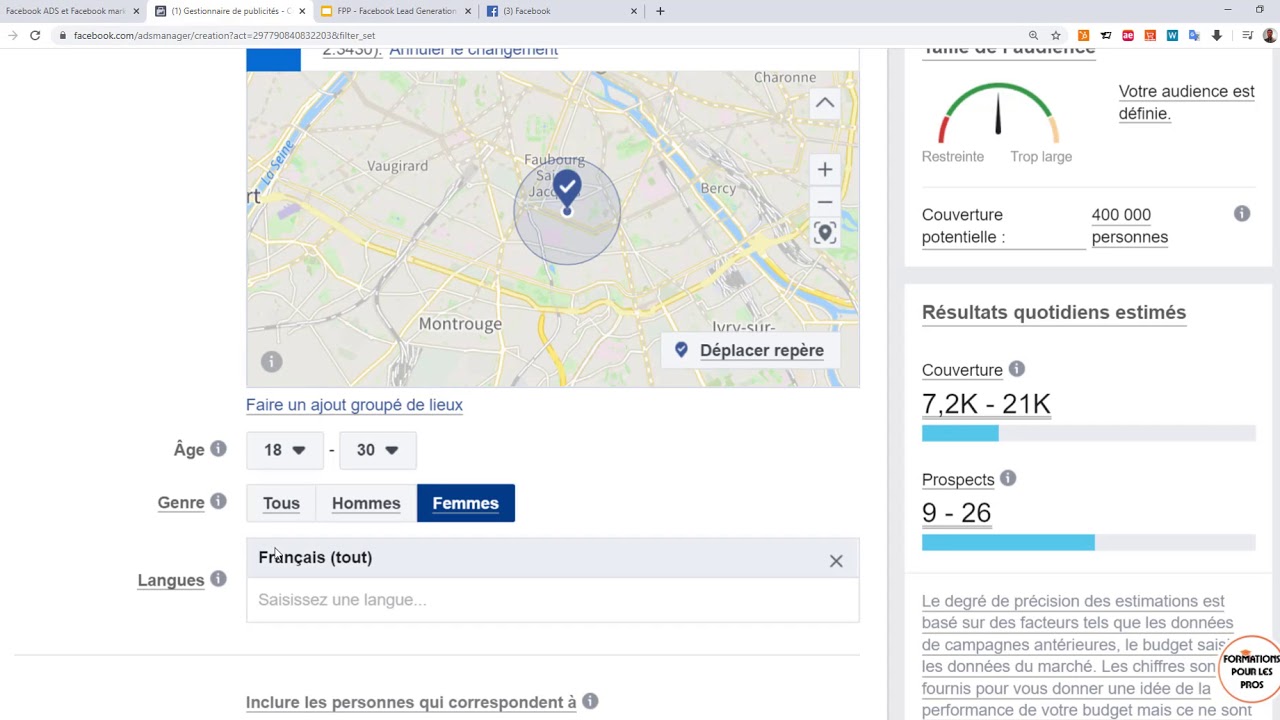
Task: Open the maximum age 30 dropdown
Action: [x=377, y=450]
